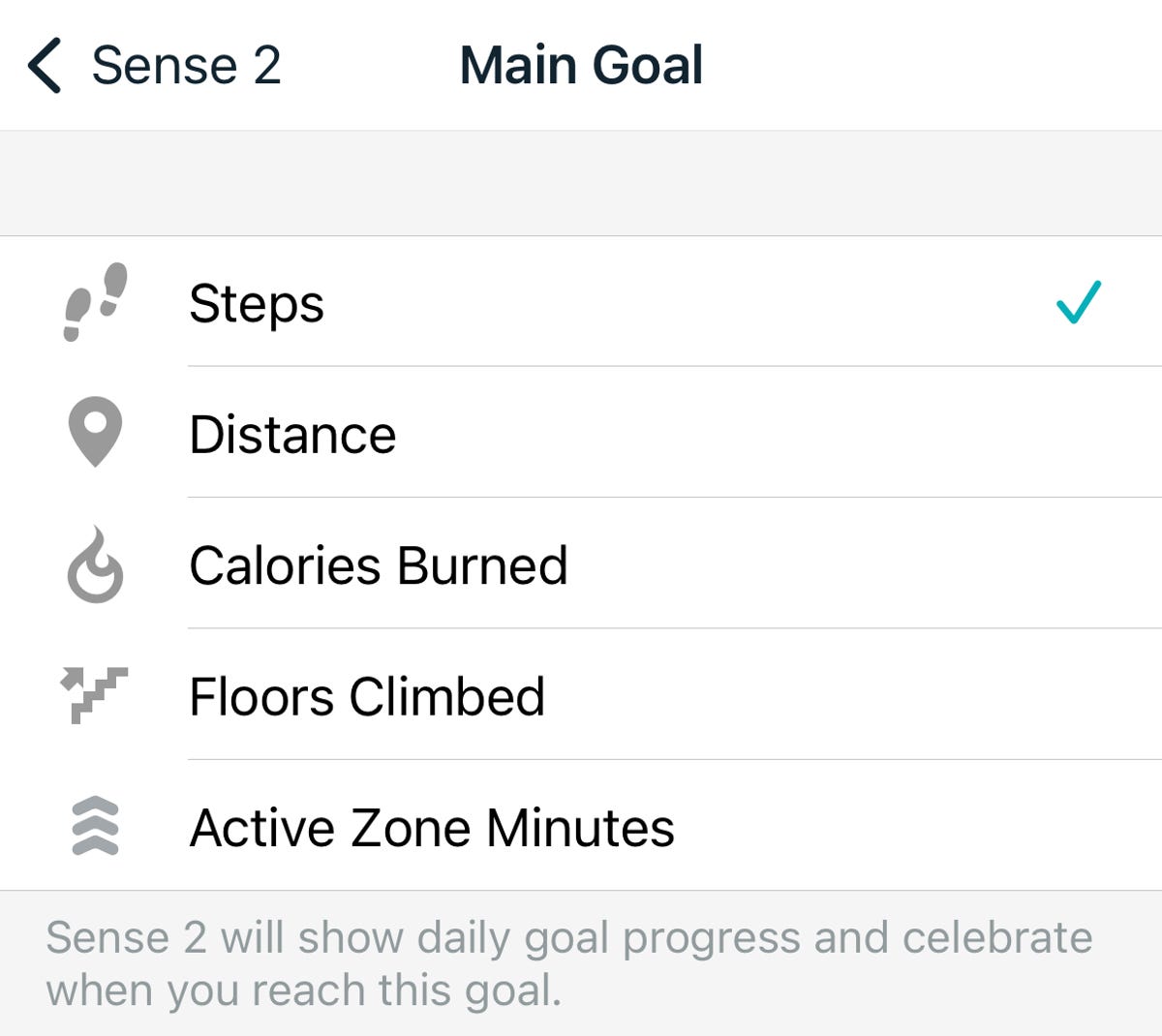Tap the Steps footprints icon
Image resolution: width=1162 pixels, height=1036 pixels.
[x=95, y=302]
